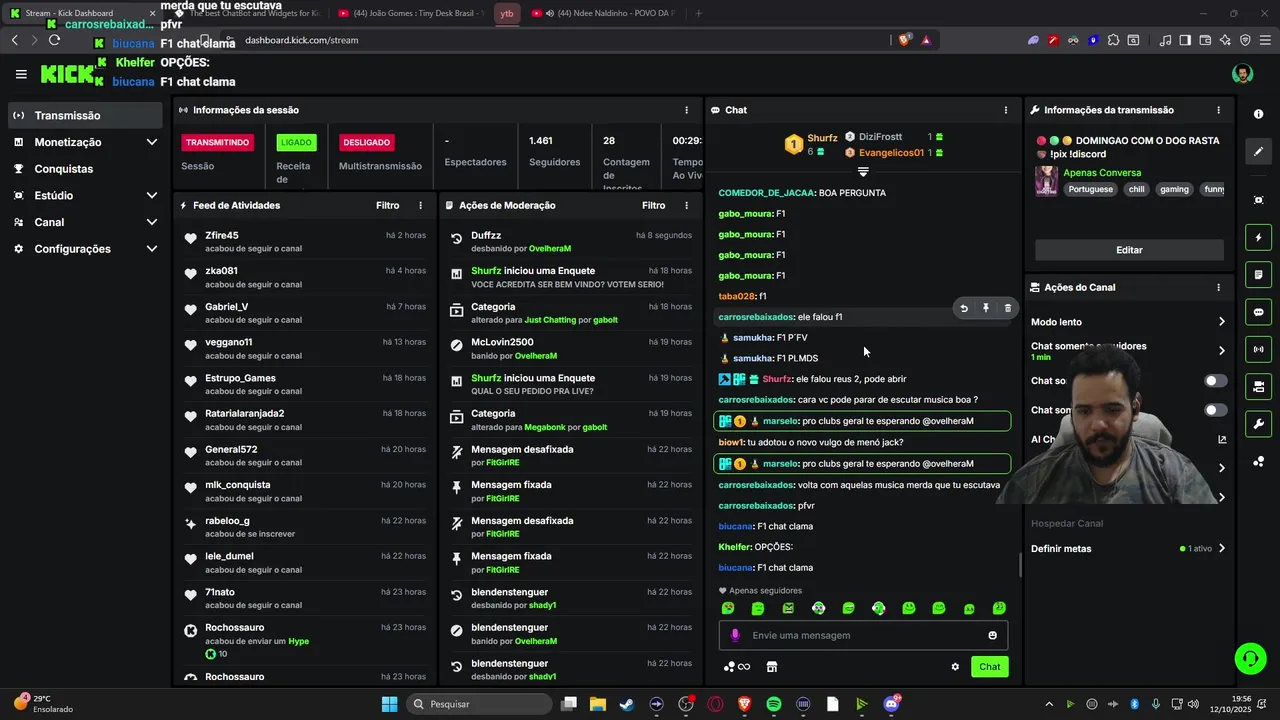Open Ações do Canal three-dot menu
Screen dimensions: 1280x720
pos(1218,287)
